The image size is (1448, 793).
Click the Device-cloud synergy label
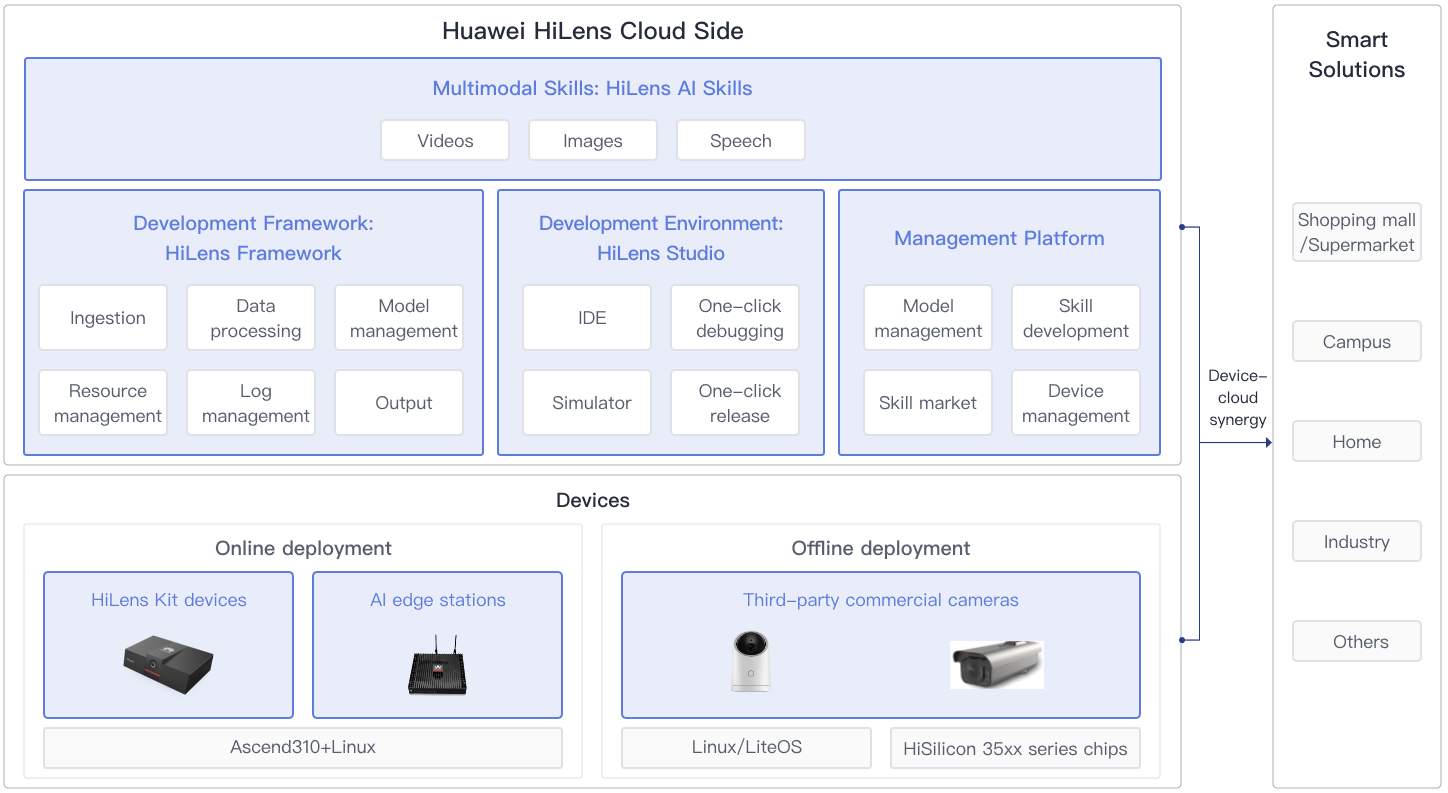point(1238,398)
